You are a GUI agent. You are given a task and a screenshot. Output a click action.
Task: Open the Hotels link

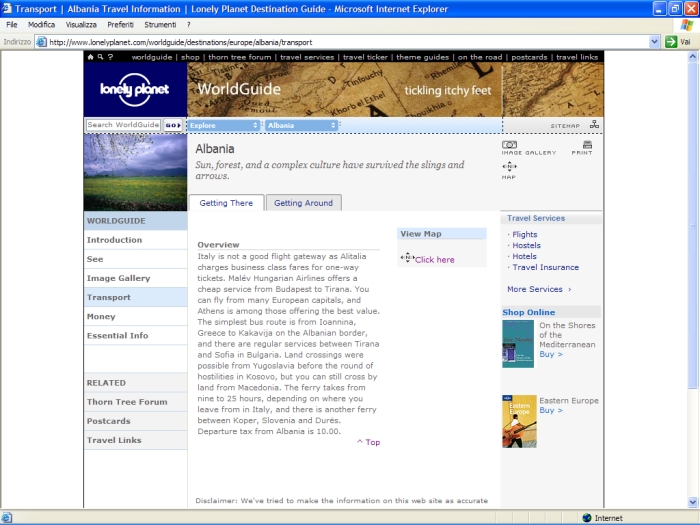[524, 256]
